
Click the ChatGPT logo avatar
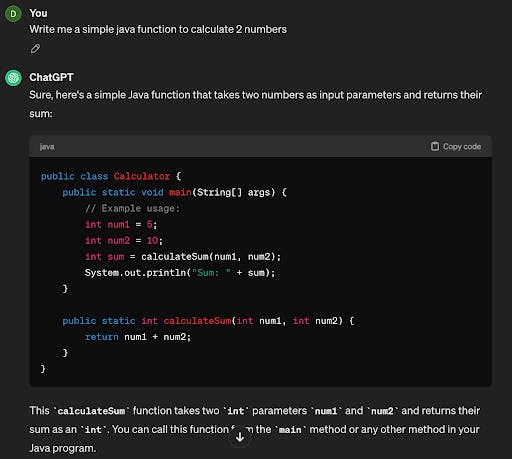(x=13, y=78)
